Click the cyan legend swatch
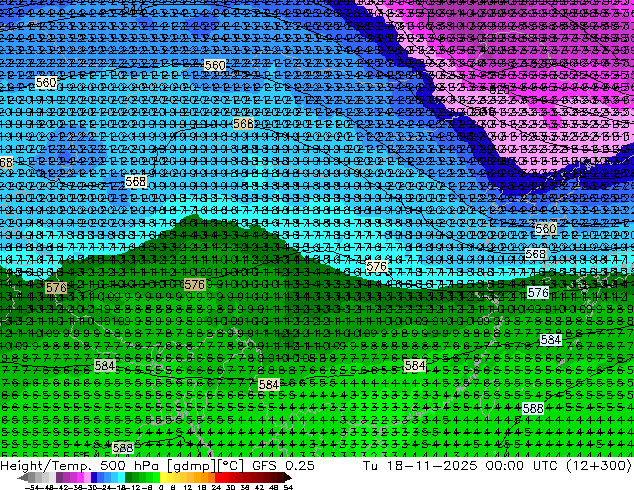 click(121, 478)
